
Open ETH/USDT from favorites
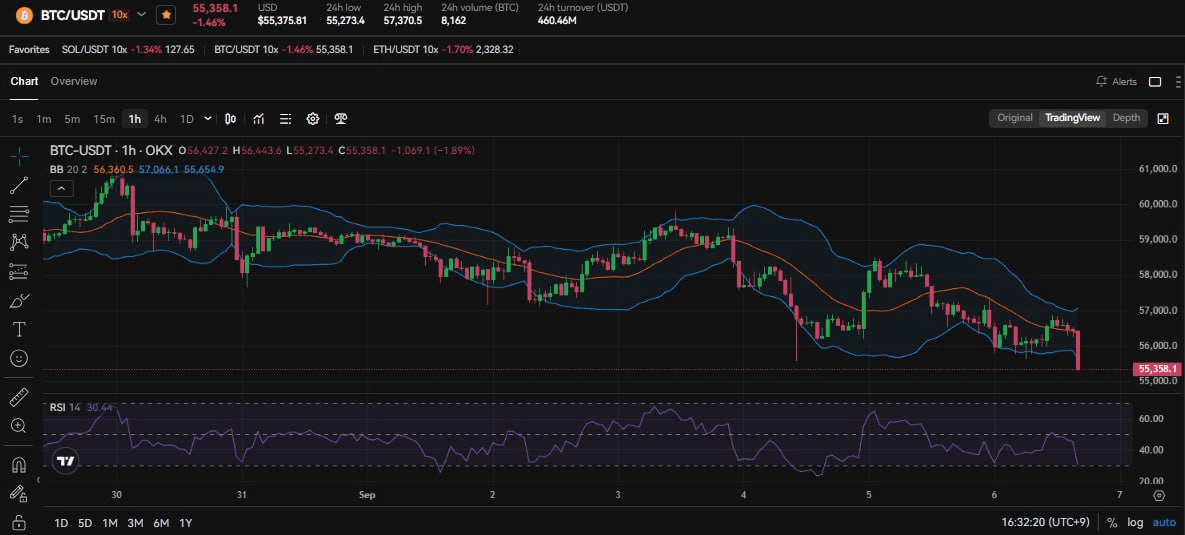444,49
